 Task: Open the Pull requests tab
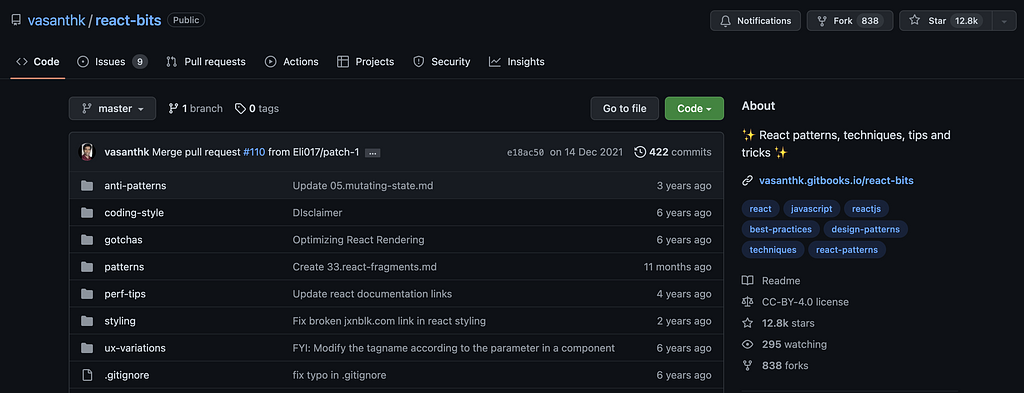click(x=206, y=61)
